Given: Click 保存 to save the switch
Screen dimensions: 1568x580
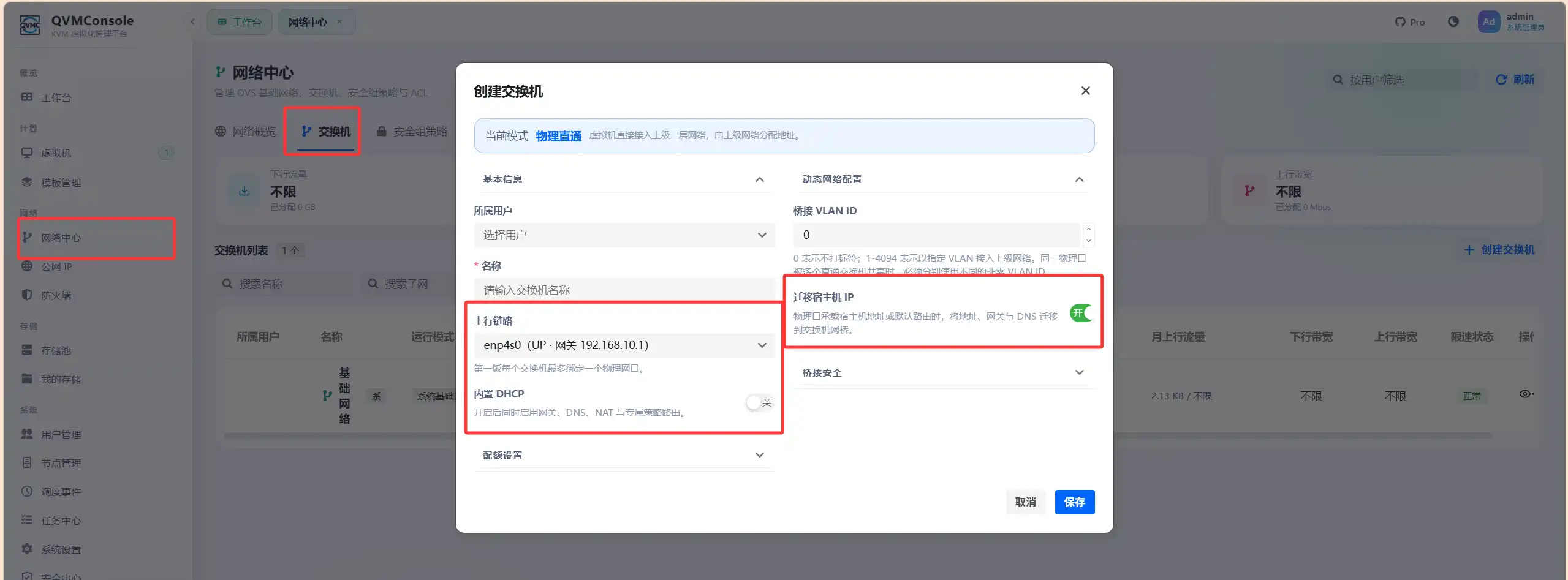Looking at the screenshot, I should (x=1074, y=502).
